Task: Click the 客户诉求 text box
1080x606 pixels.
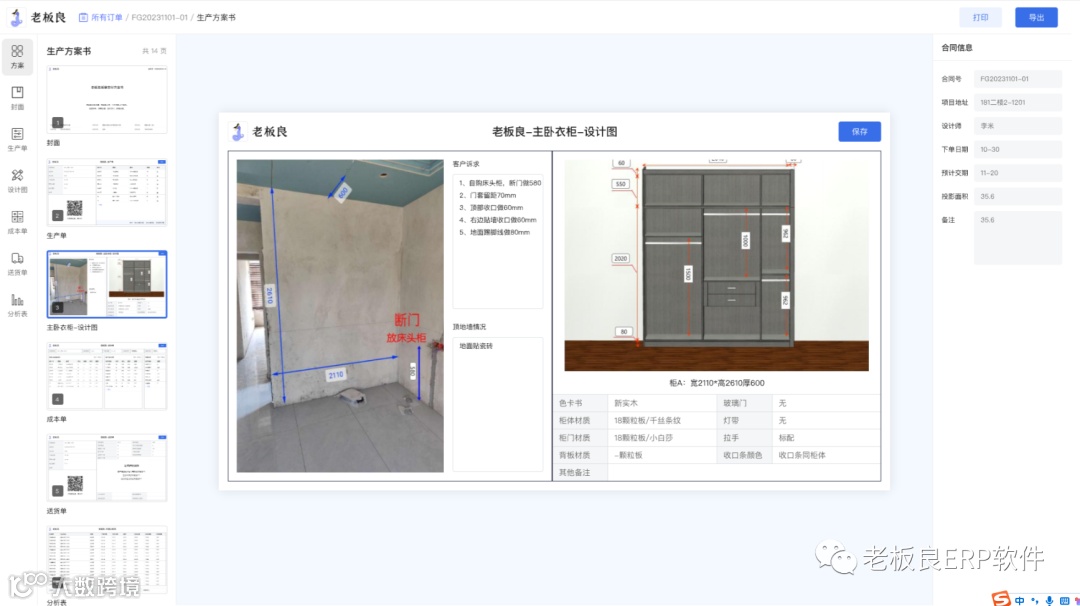Action: click(x=497, y=241)
